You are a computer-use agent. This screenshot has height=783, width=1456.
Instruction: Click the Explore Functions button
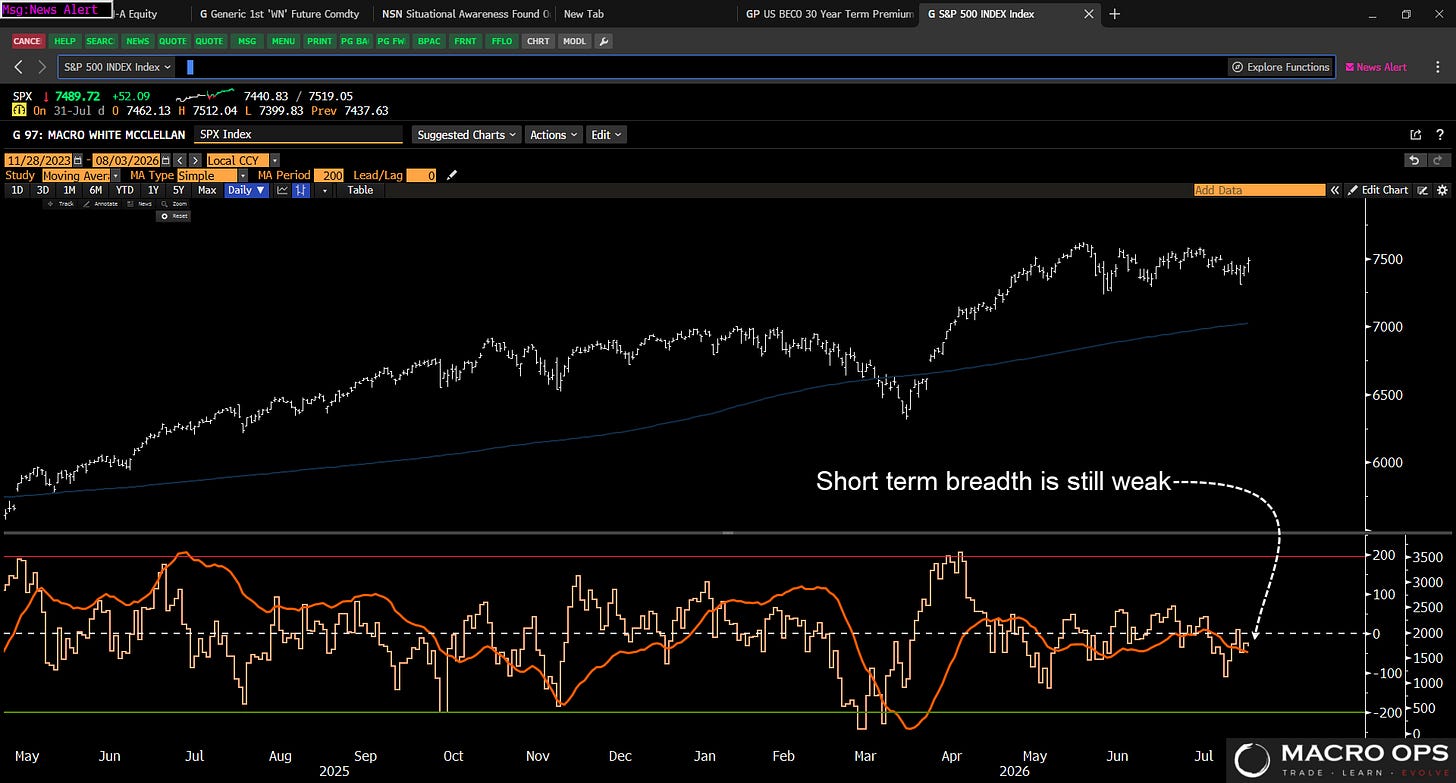pos(1281,67)
